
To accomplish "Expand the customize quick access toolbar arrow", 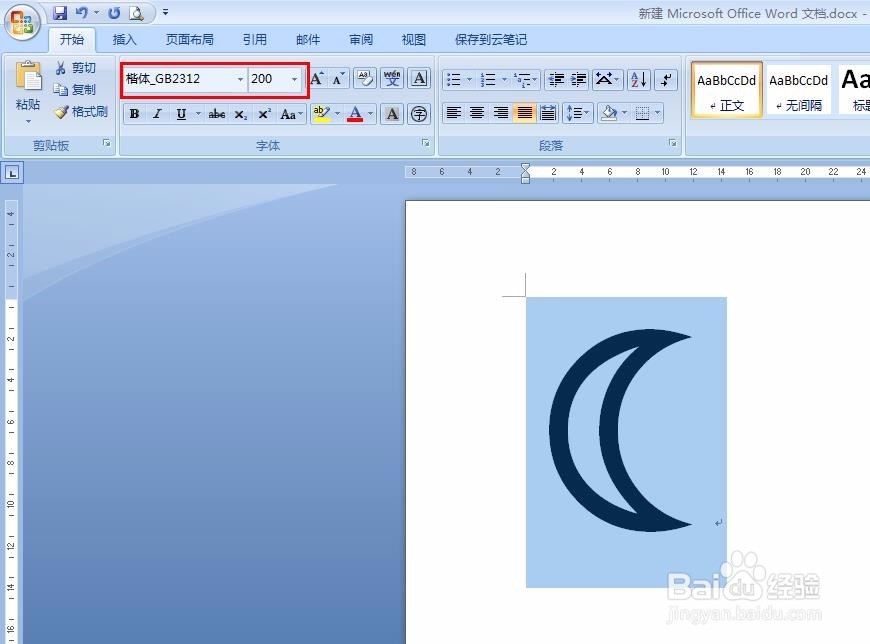I will pyautogui.click(x=165, y=12).
